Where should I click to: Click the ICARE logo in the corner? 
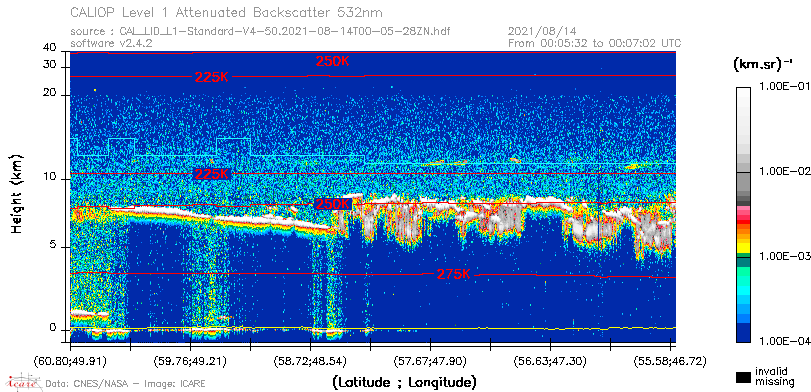point(23,382)
